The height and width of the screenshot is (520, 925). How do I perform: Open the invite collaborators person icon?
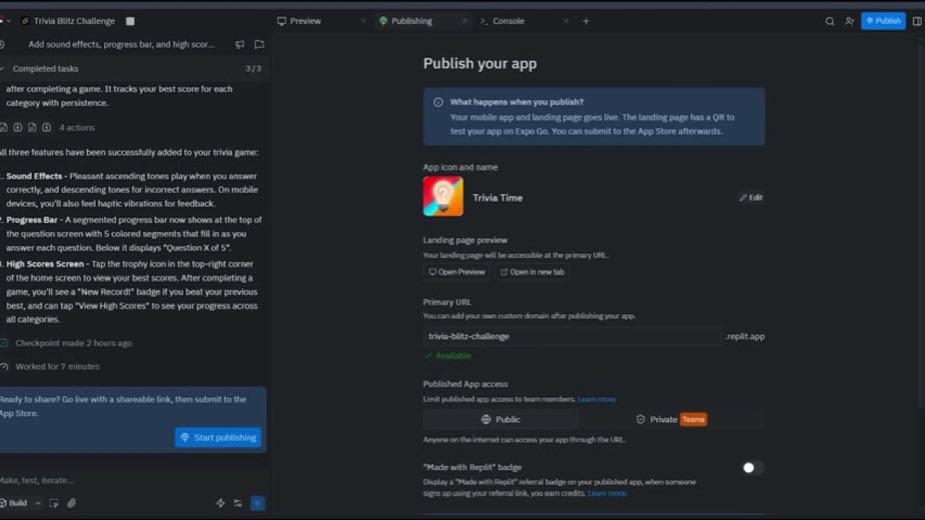click(849, 21)
